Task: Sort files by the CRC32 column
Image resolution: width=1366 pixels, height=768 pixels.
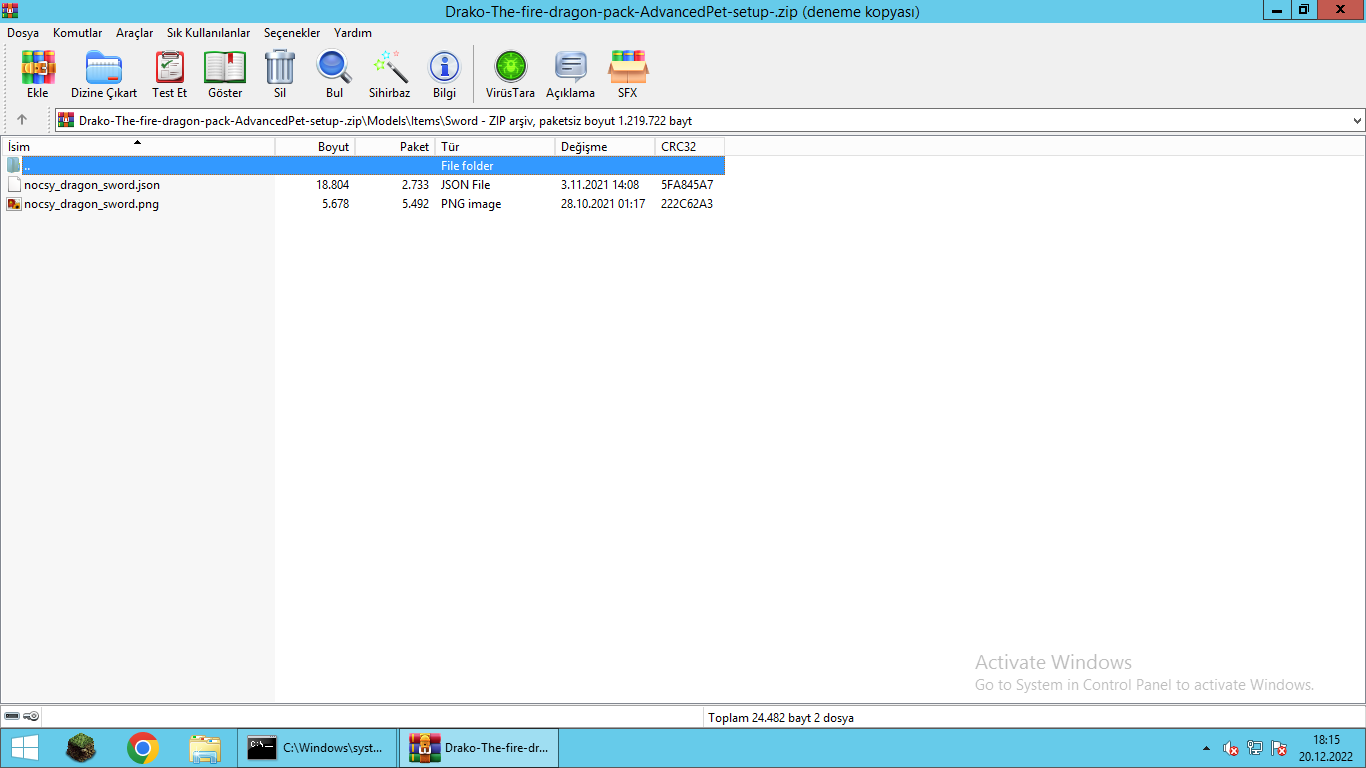Action: coord(690,147)
